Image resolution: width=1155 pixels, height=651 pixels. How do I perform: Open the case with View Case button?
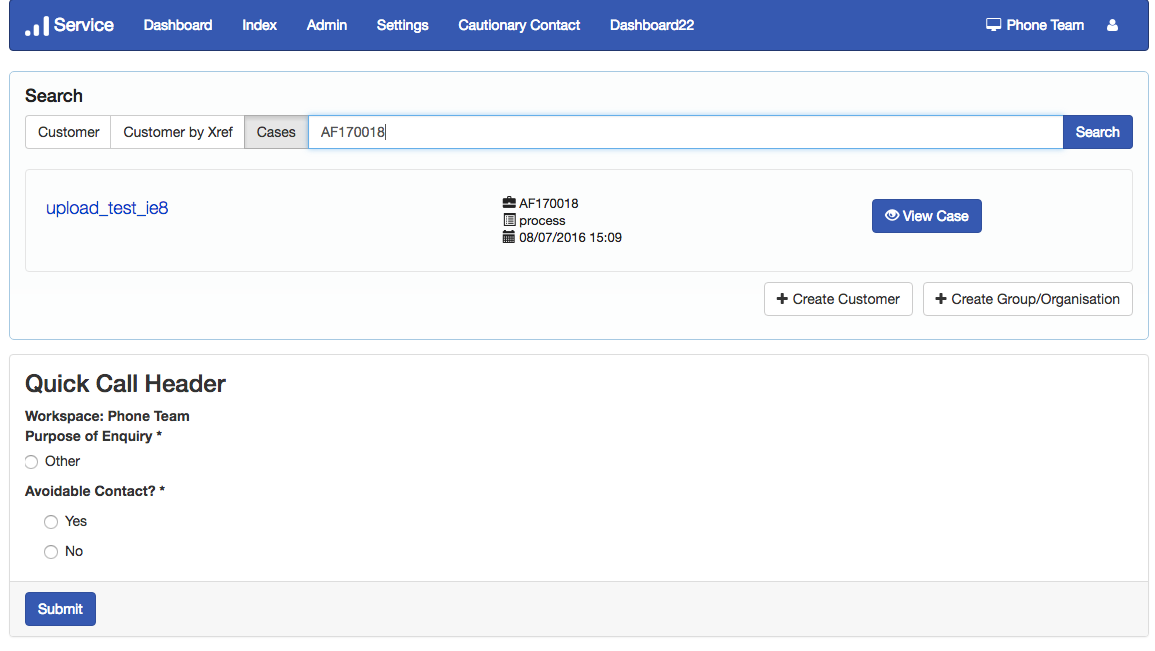click(927, 216)
